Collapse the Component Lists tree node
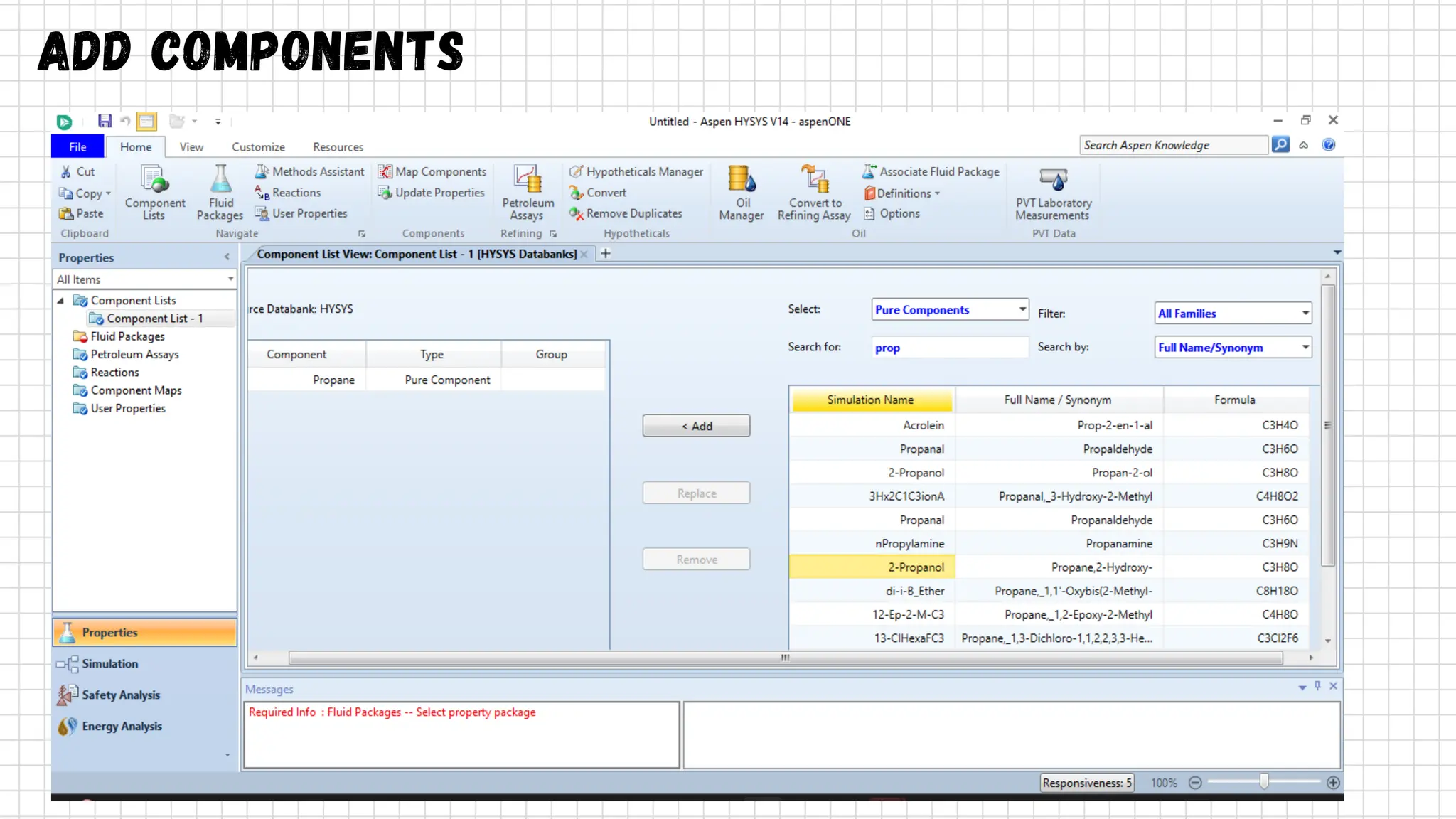This screenshot has width=1456, height=819. click(x=61, y=301)
